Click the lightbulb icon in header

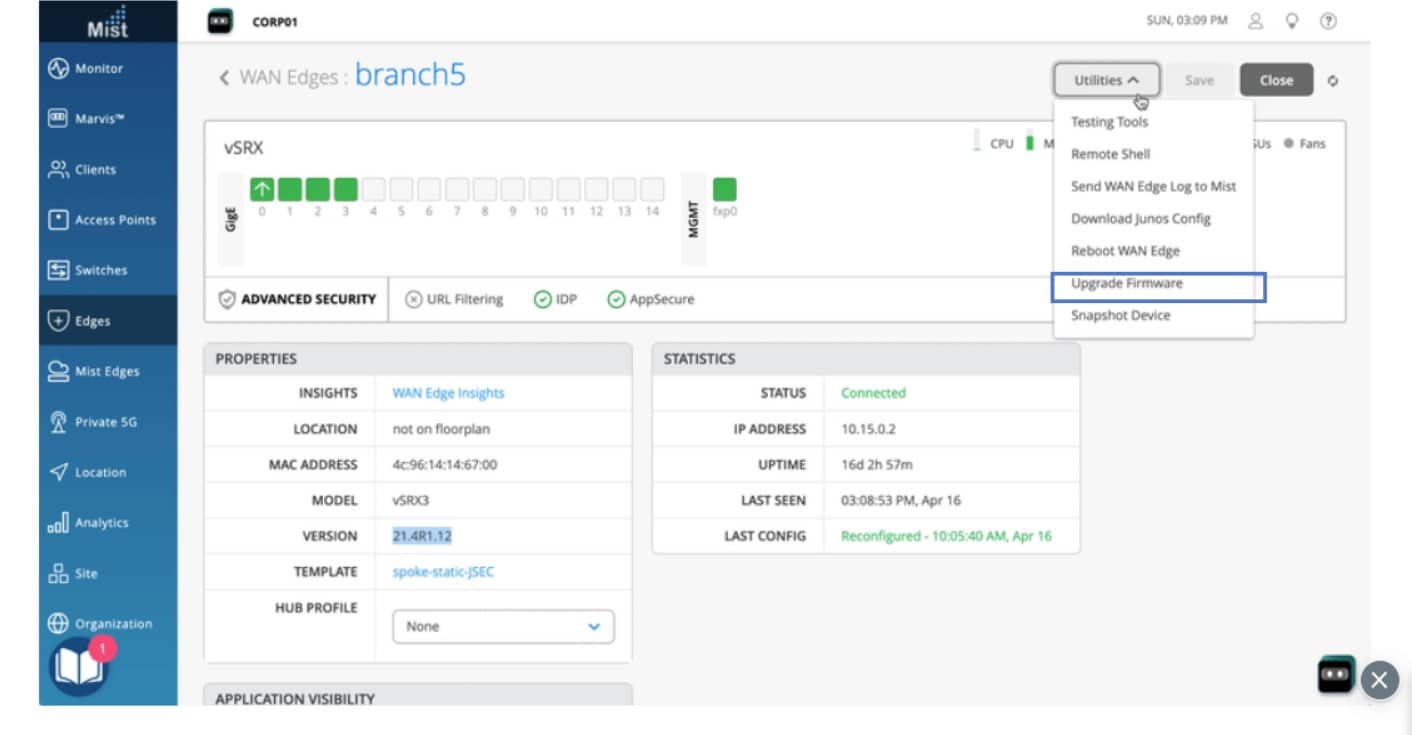tap(1293, 21)
